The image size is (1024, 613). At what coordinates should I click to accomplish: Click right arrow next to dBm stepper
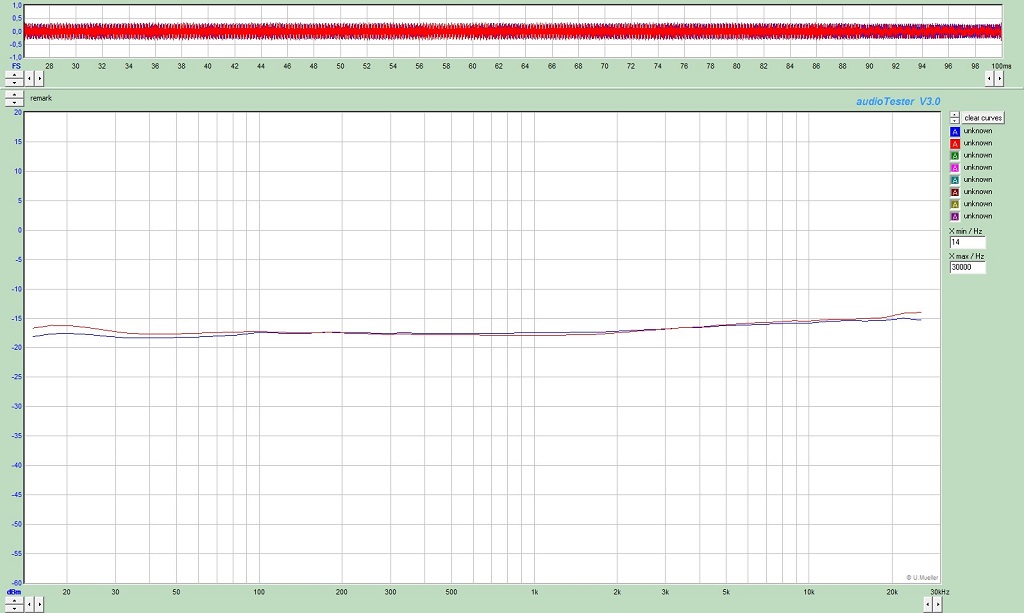(x=39, y=604)
